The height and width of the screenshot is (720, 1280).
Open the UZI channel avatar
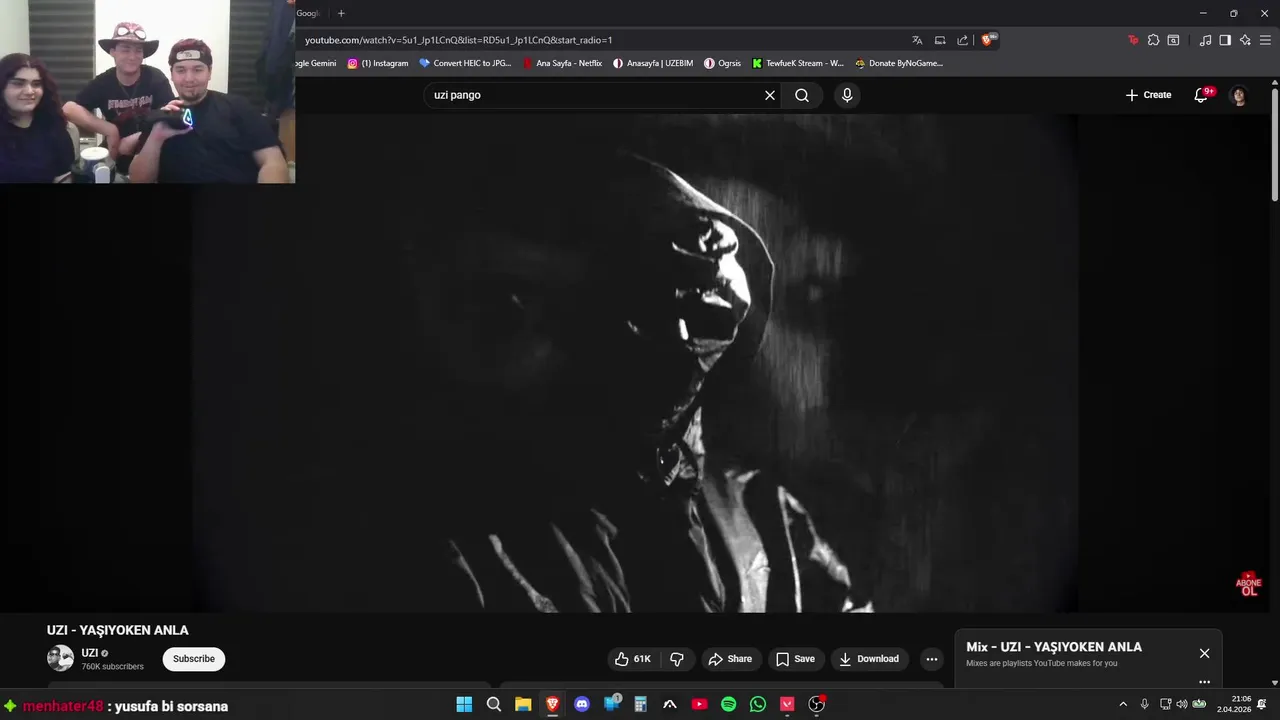point(61,658)
